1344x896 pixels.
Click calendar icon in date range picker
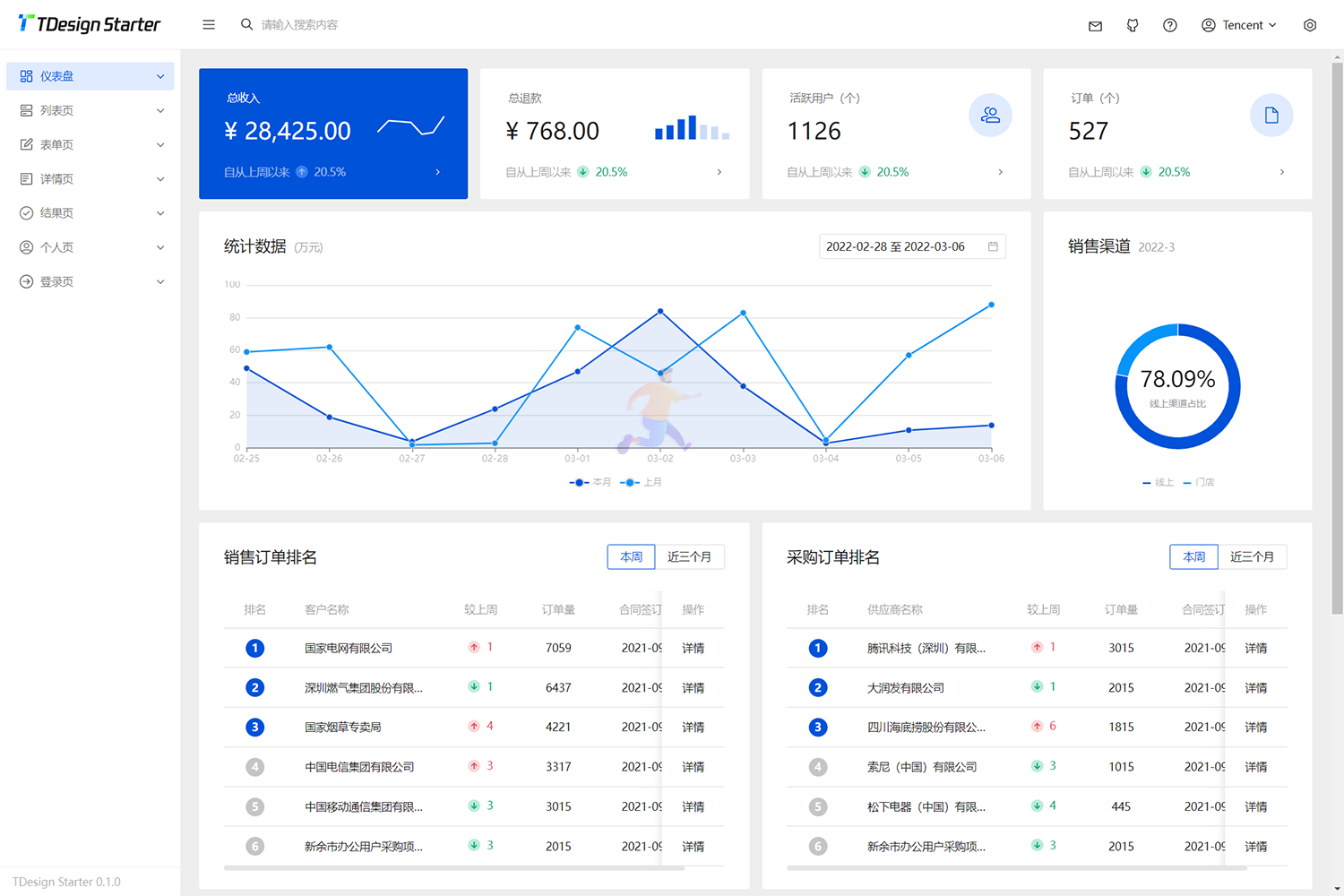pyautogui.click(x=993, y=246)
